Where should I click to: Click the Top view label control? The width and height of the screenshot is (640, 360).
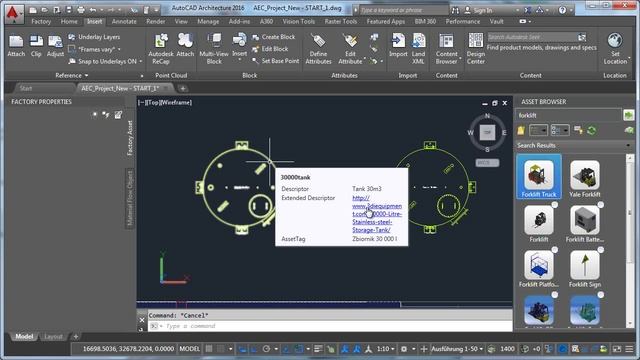(153, 102)
